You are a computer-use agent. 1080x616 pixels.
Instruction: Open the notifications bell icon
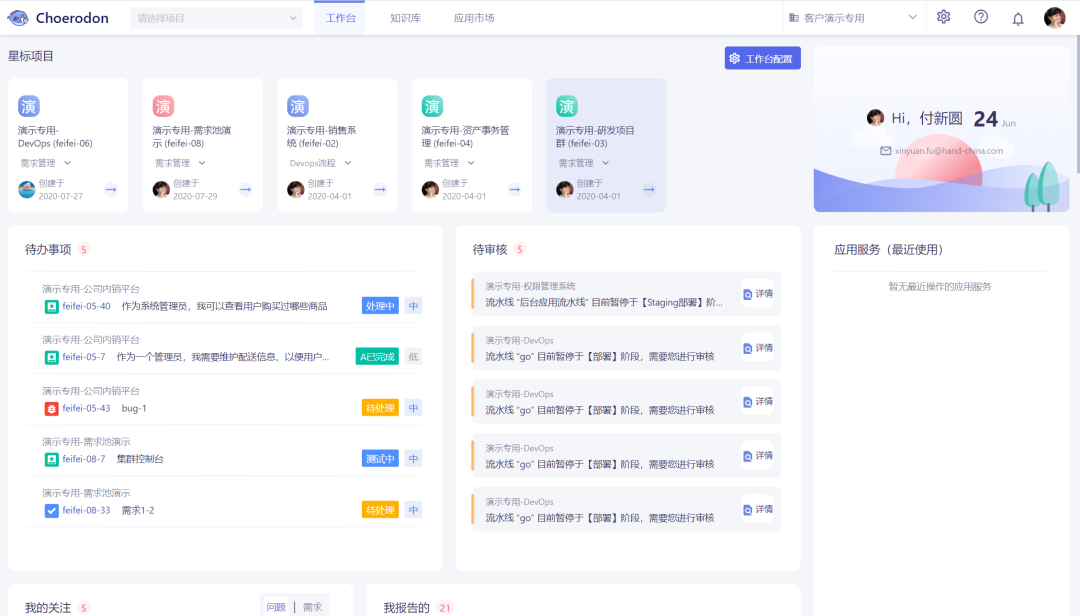1018,18
